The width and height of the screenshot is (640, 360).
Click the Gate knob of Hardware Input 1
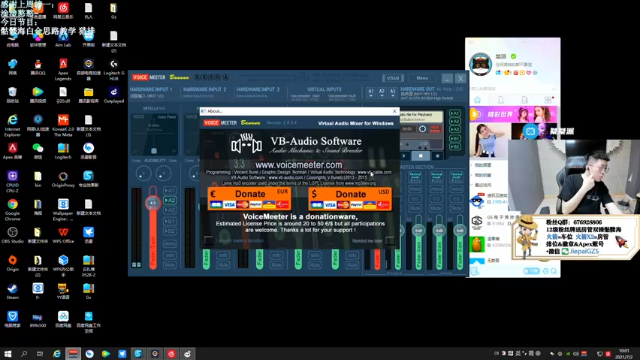coord(163,173)
